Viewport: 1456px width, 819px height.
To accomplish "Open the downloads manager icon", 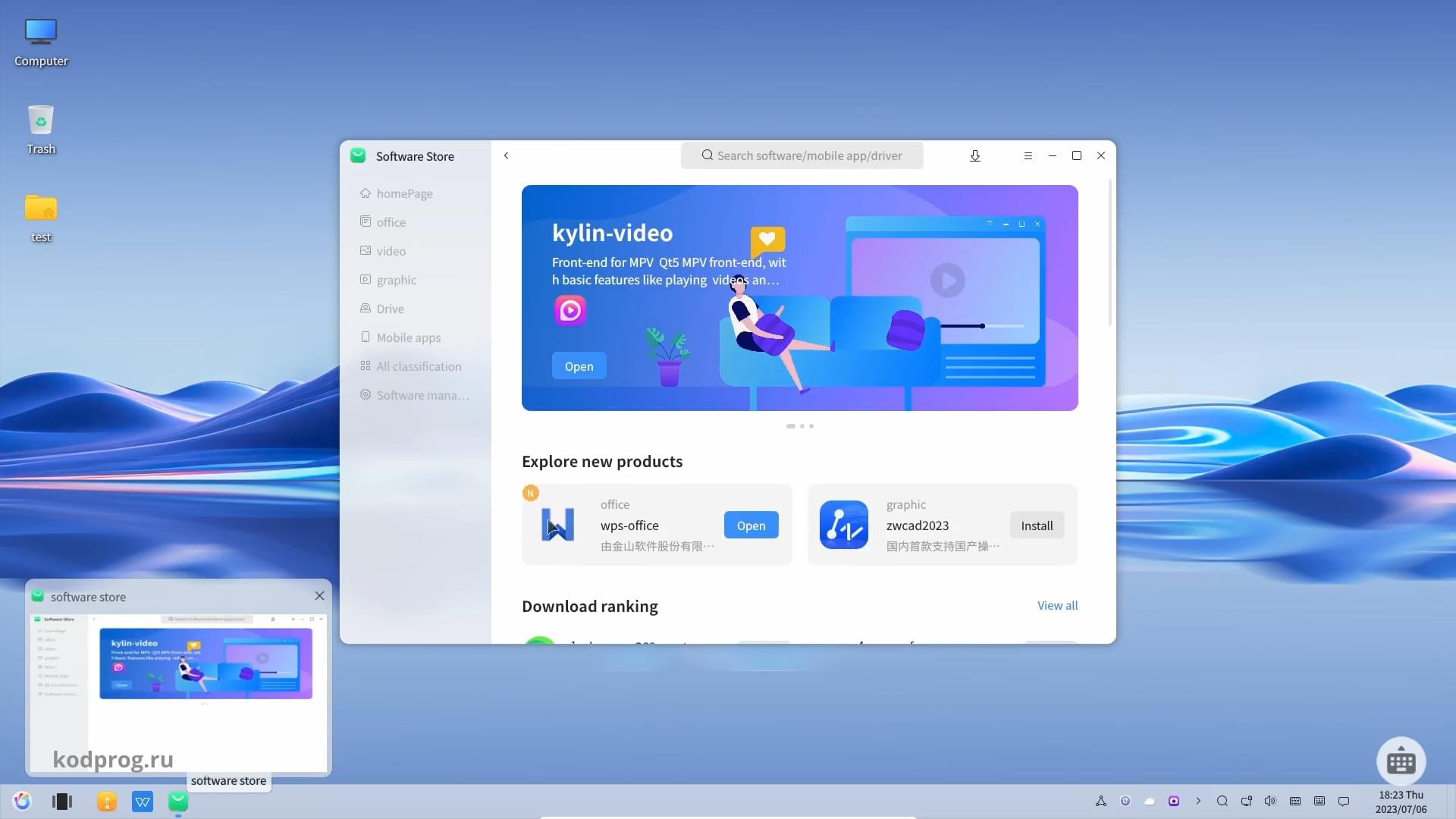I will pos(975,155).
